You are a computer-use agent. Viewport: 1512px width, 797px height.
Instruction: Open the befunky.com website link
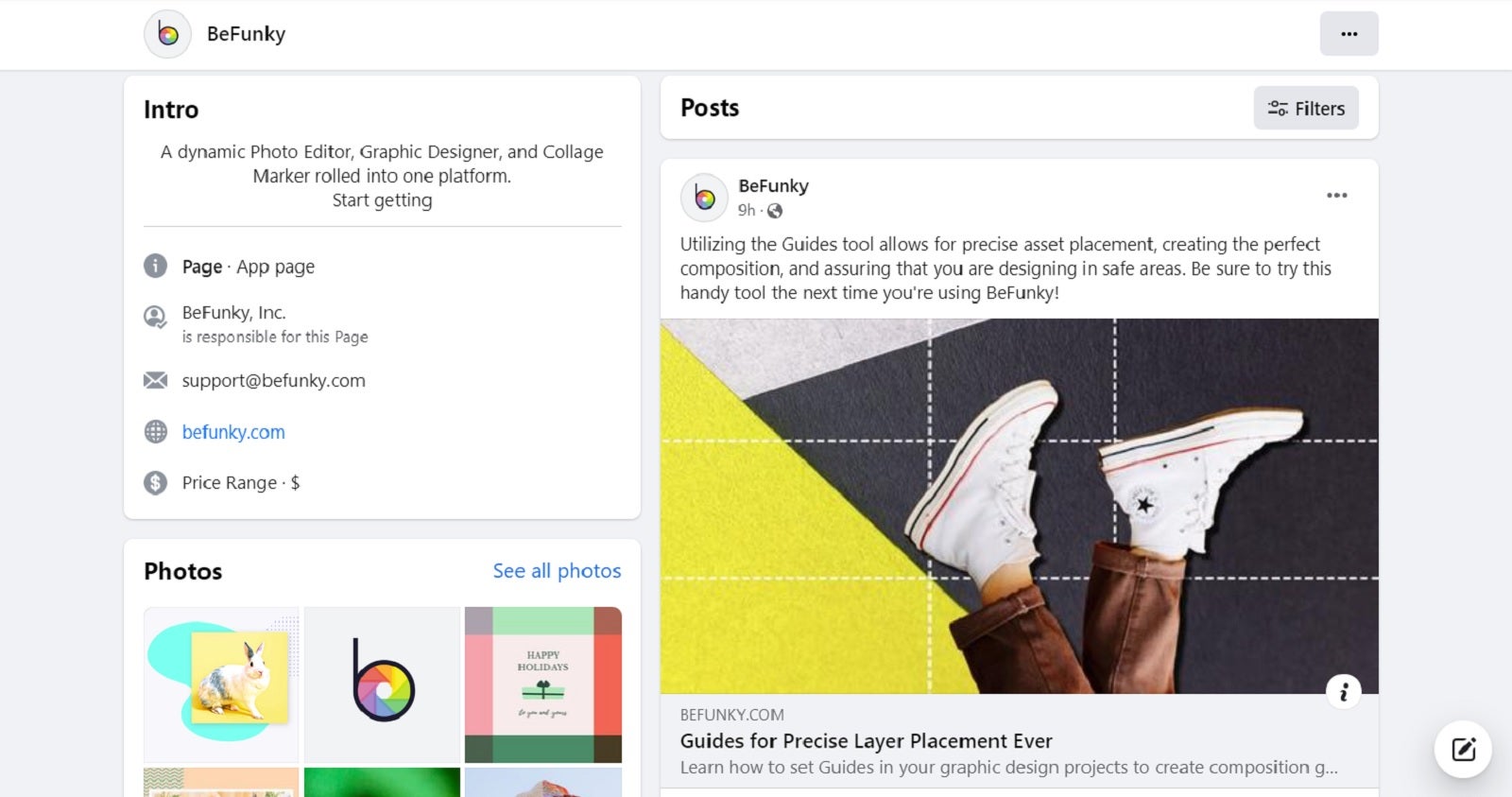click(233, 432)
